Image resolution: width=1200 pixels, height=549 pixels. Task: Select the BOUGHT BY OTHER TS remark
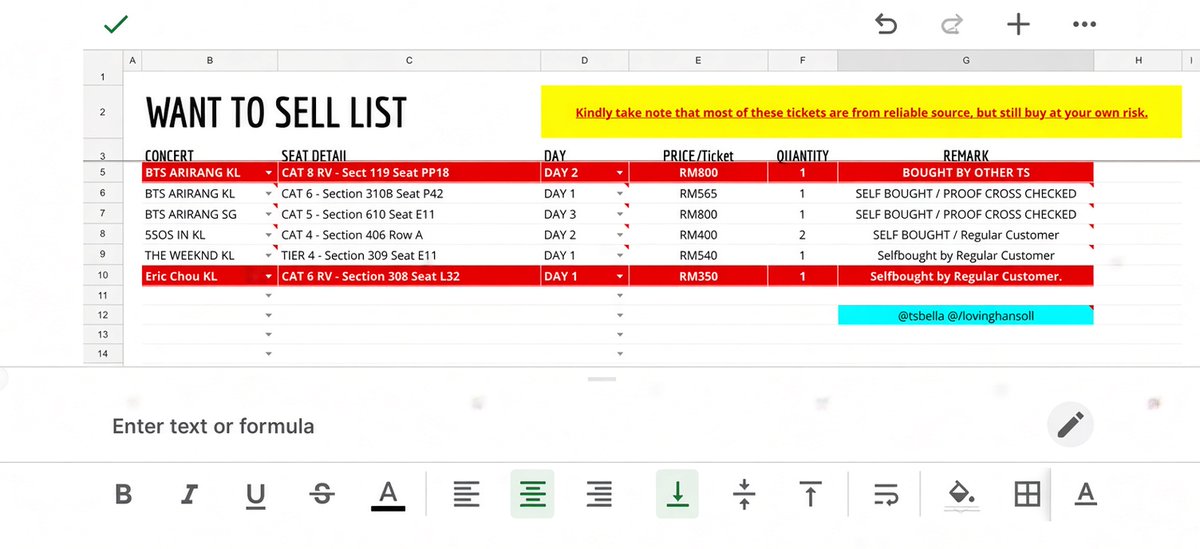click(966, 173)
